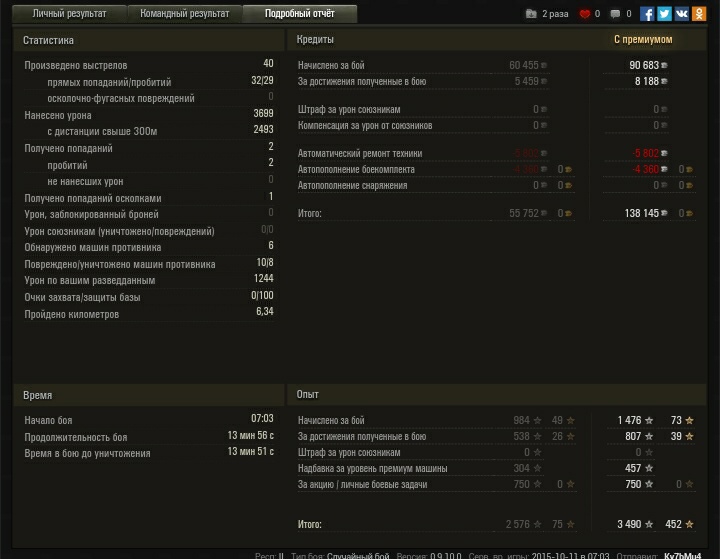Open comments via the speech bubble icon

click(615, 14)
